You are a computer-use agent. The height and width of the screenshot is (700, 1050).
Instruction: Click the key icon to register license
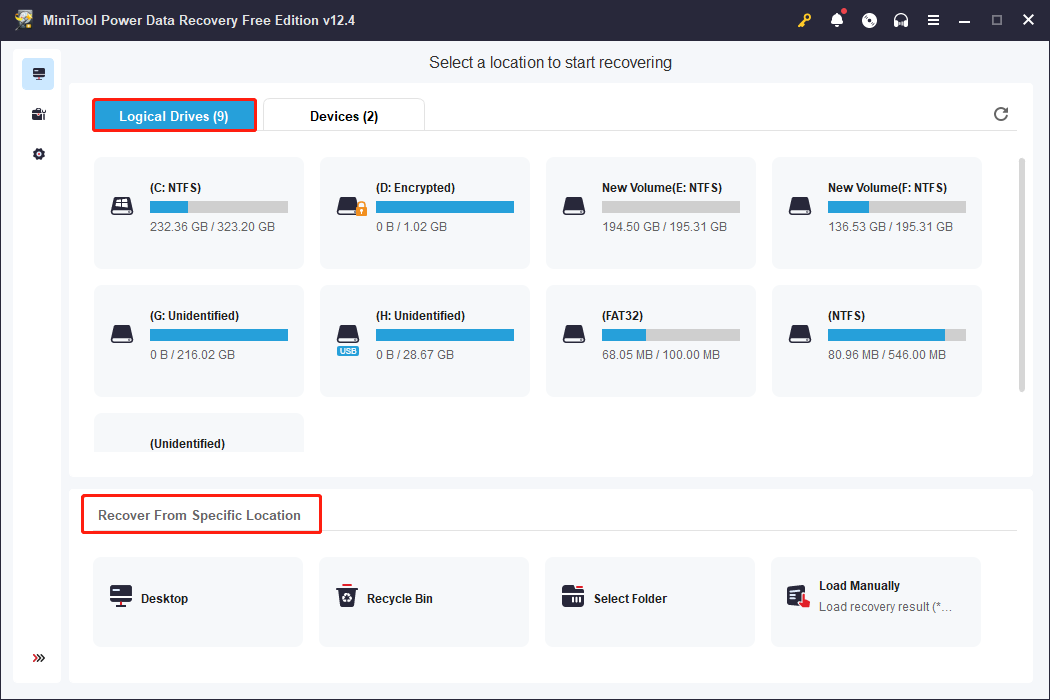(805, 20)
